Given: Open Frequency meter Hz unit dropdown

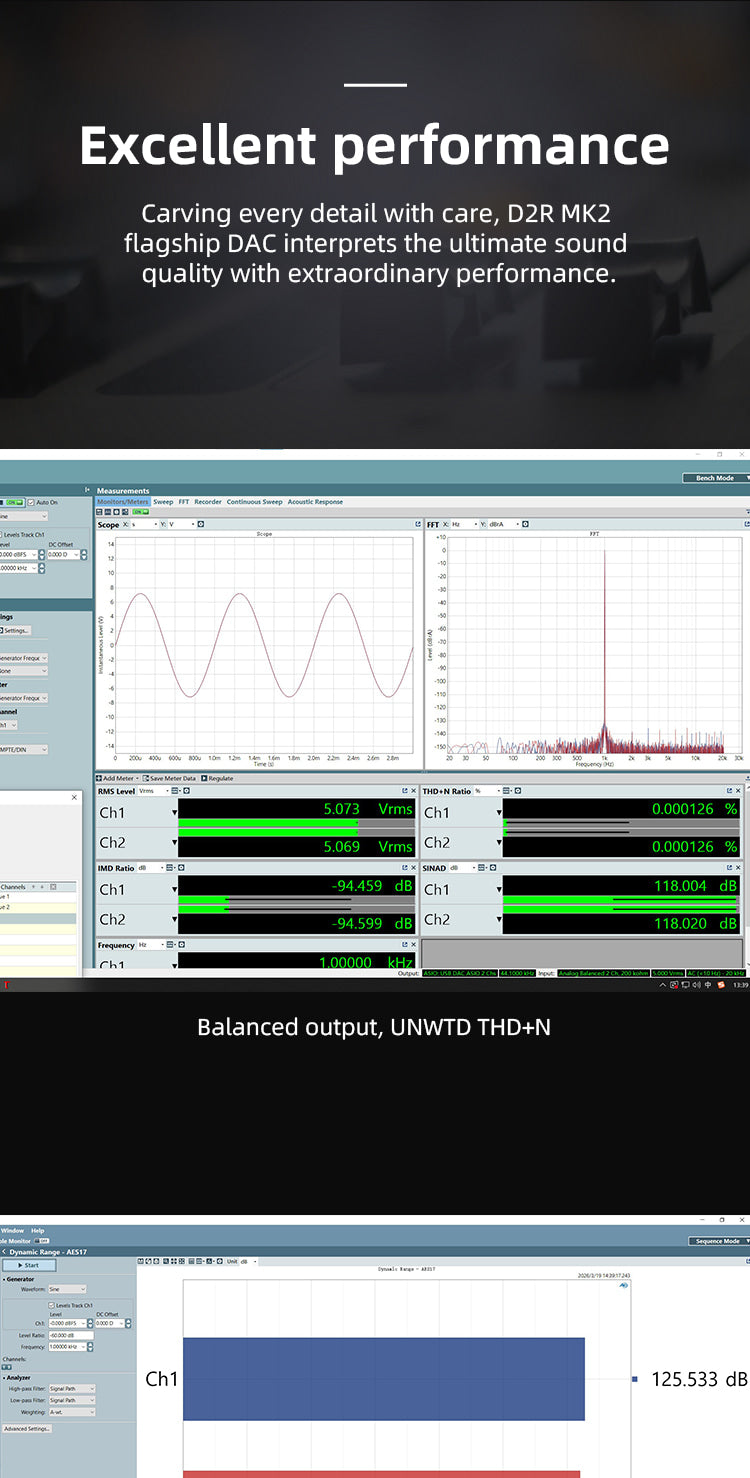Looking at the screenshot, I should click(150, 944).
